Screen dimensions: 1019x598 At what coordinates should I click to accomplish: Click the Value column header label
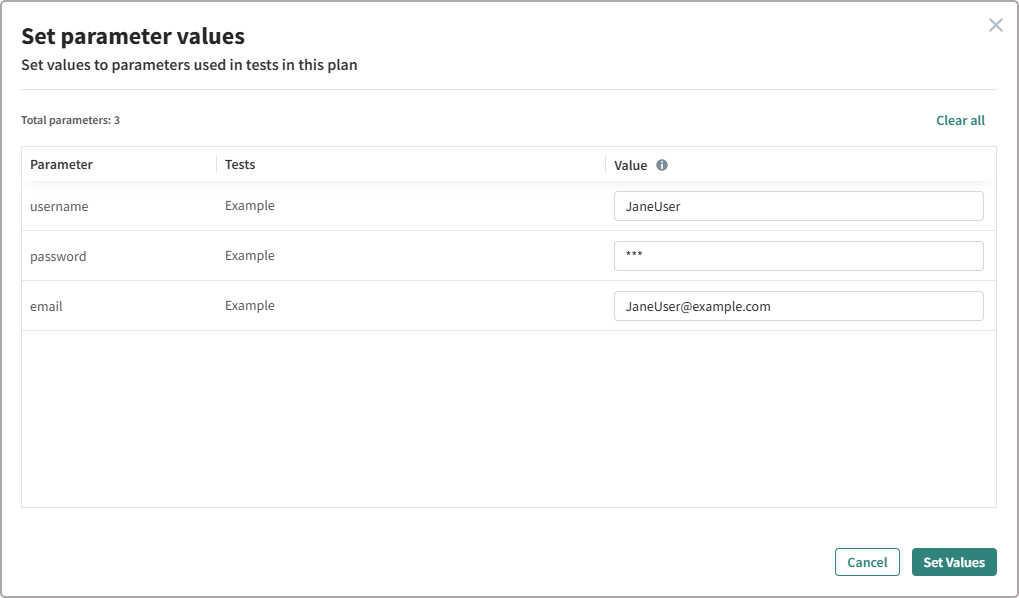coord(630,165)
